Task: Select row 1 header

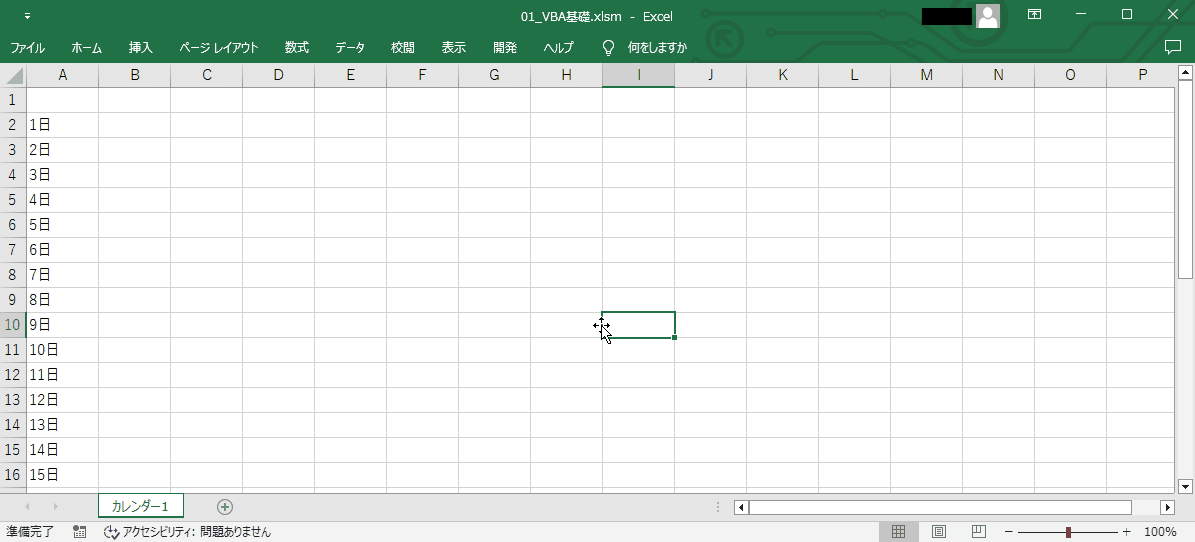Action: [x=13, y=100]
